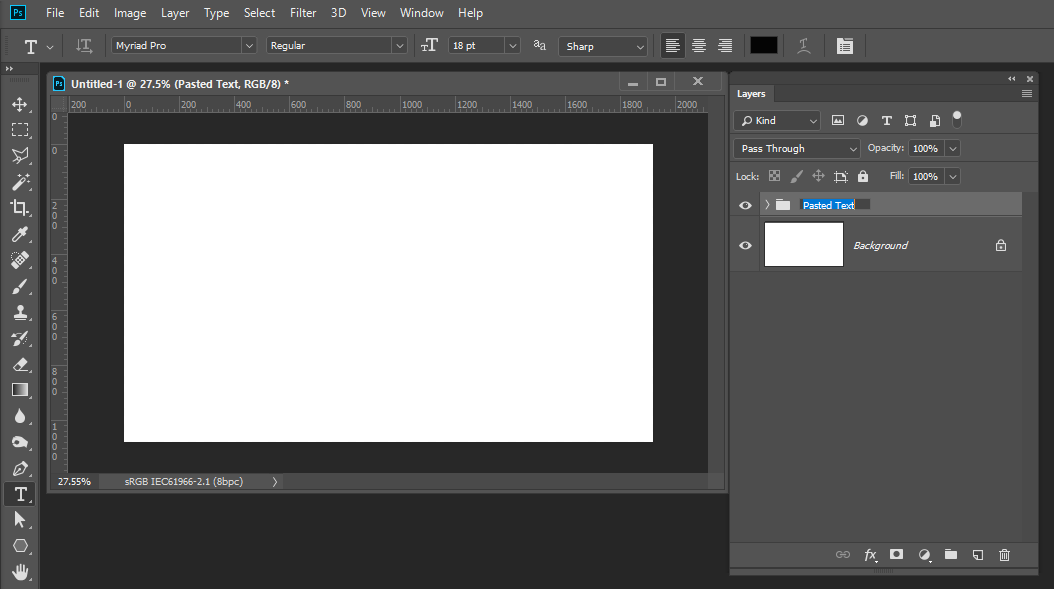The width and height of the screenshot is (1054, 589).
Task: Open the Add layer style menu
Action: click(870, 554)
